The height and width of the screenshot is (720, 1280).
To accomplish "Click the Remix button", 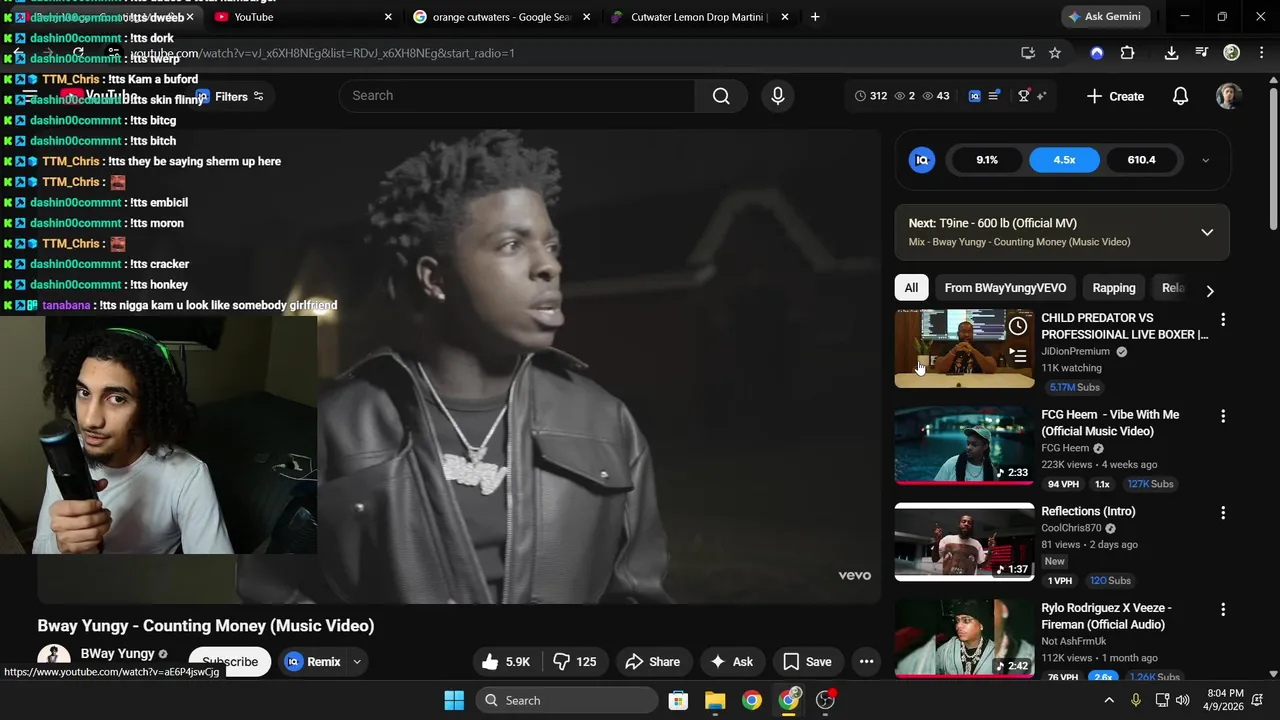I will (313, 661).
